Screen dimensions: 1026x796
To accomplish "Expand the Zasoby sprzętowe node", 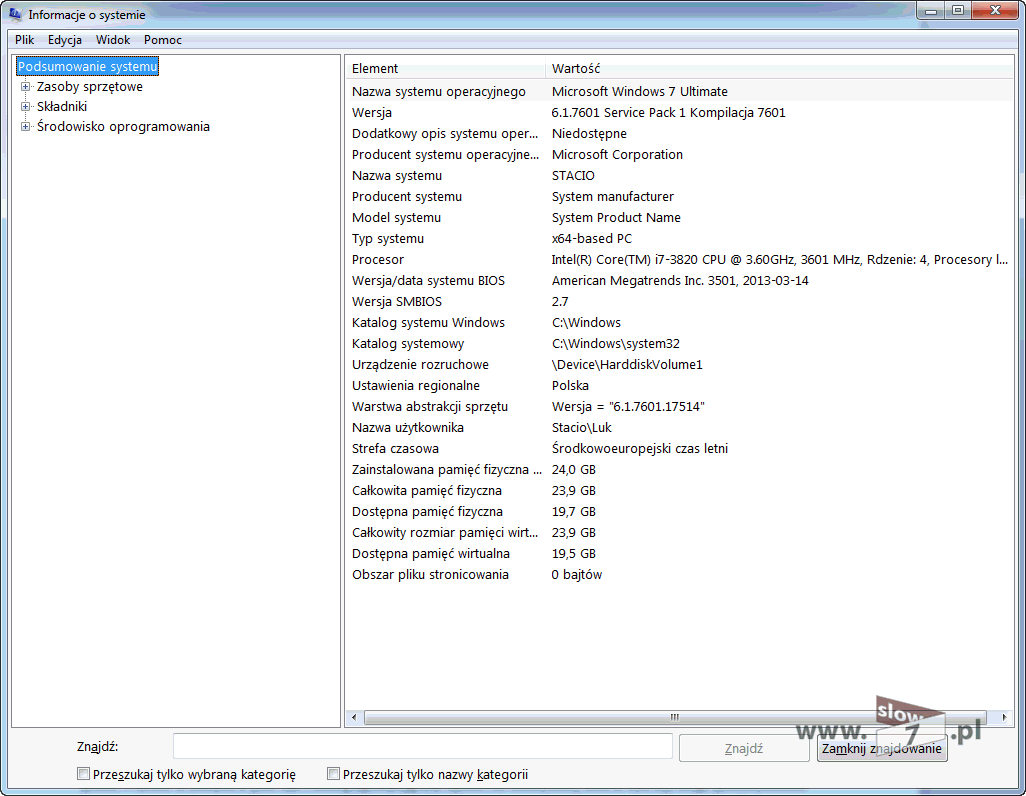I will (x=26, y=86).
